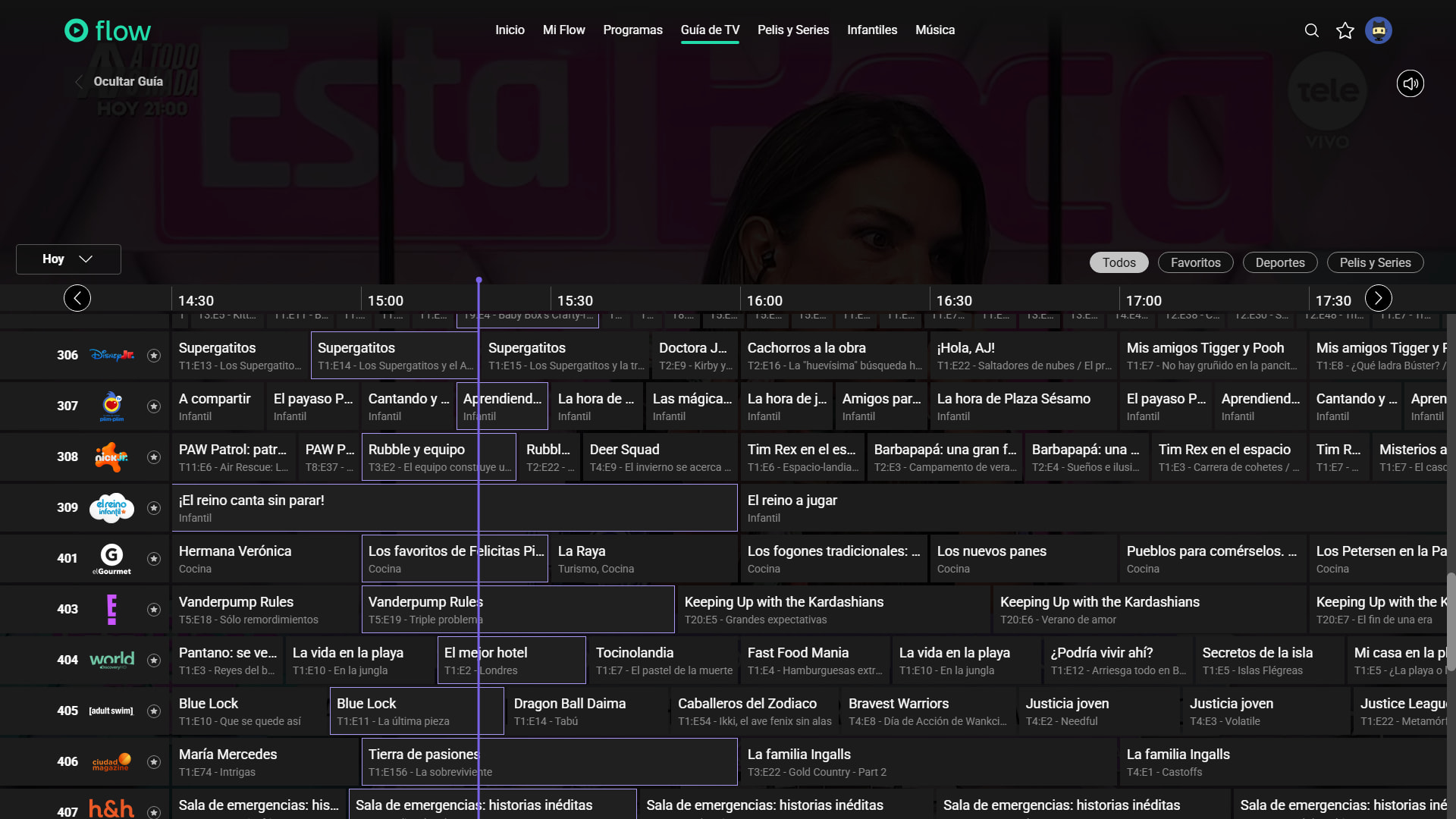Open Secretos de la isla program
1456x819 pixels.
(x=1270, y=661)
